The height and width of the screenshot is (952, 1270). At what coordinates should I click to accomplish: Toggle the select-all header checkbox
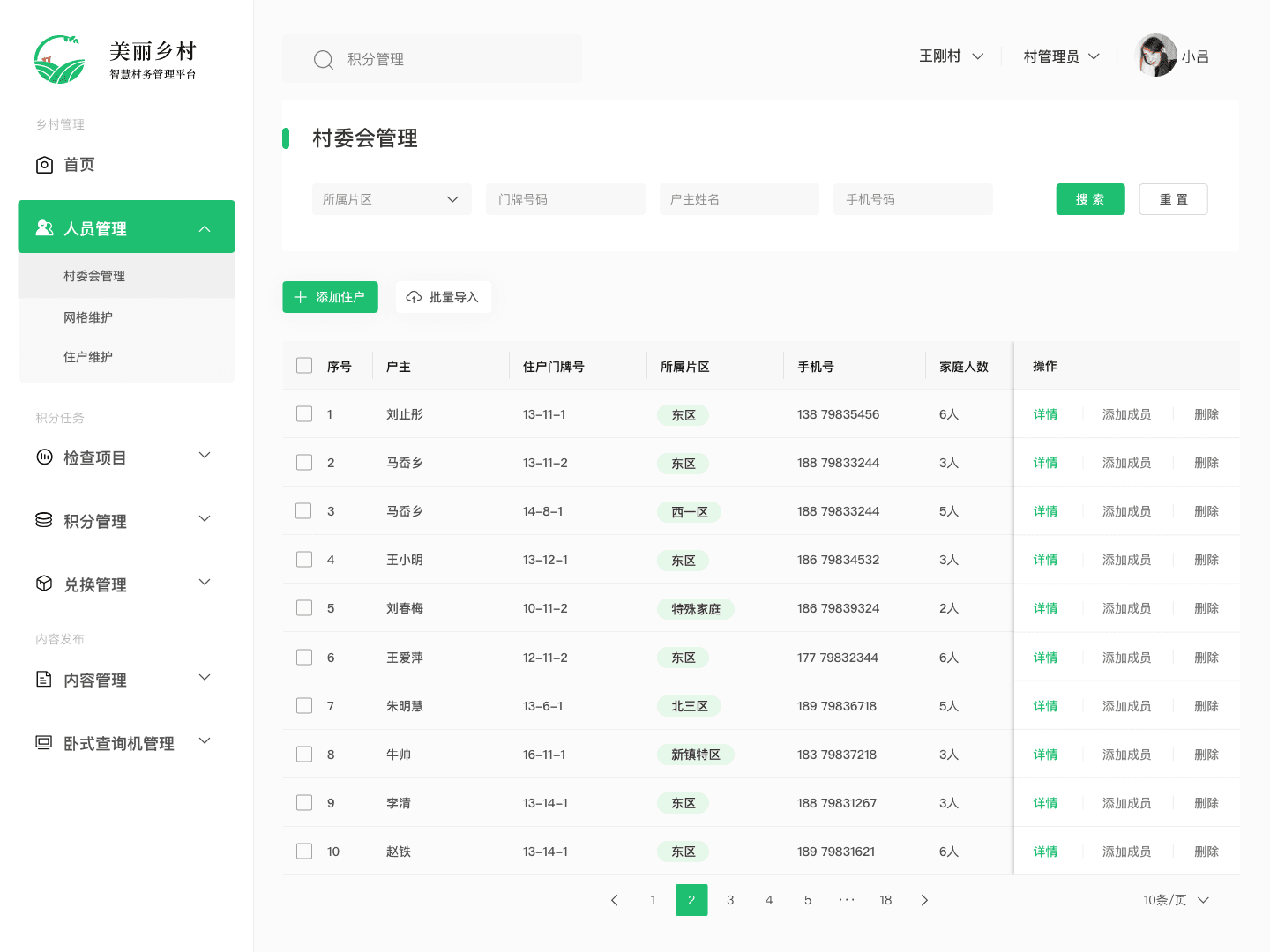coord(304,366)
